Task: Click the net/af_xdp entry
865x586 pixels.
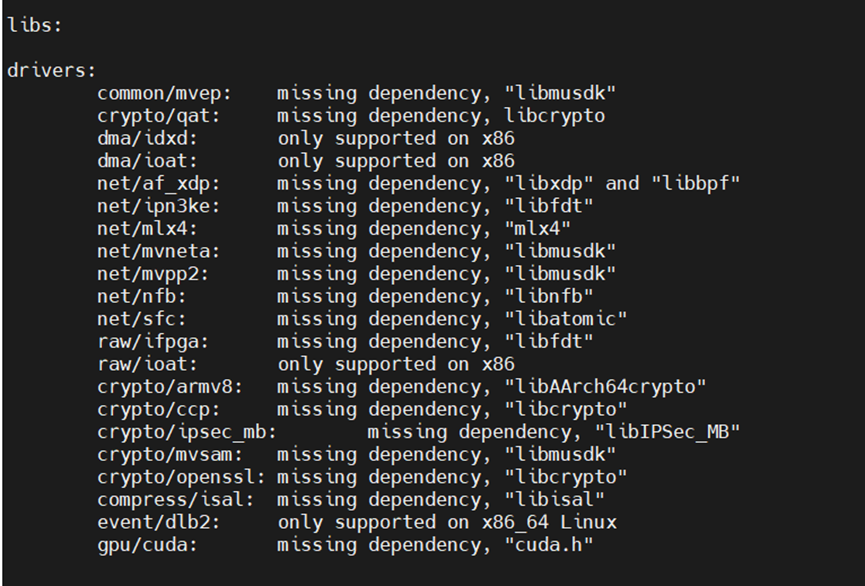Action: point(158,184)
